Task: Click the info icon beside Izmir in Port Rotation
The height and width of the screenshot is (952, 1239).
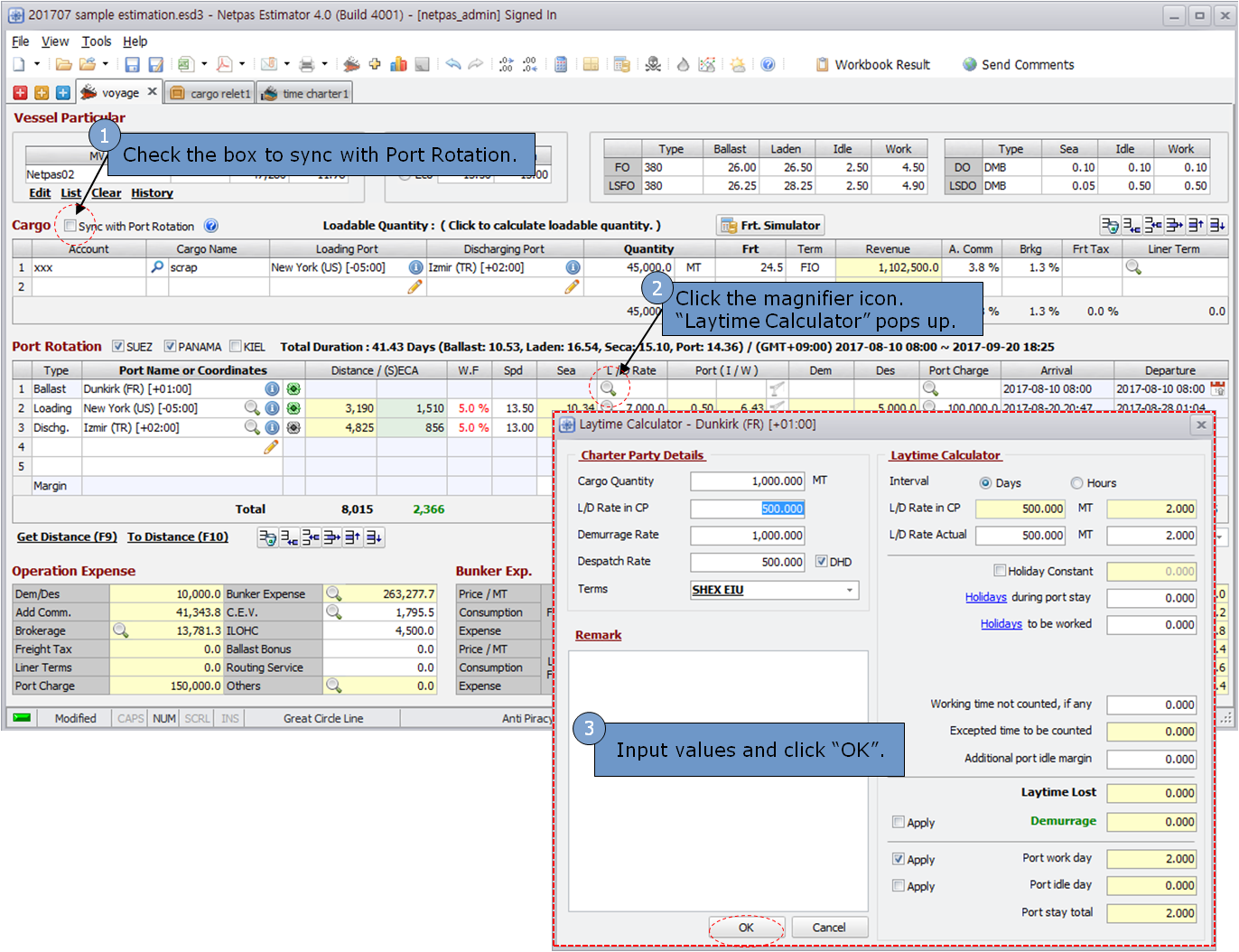Action: (272, 427)
